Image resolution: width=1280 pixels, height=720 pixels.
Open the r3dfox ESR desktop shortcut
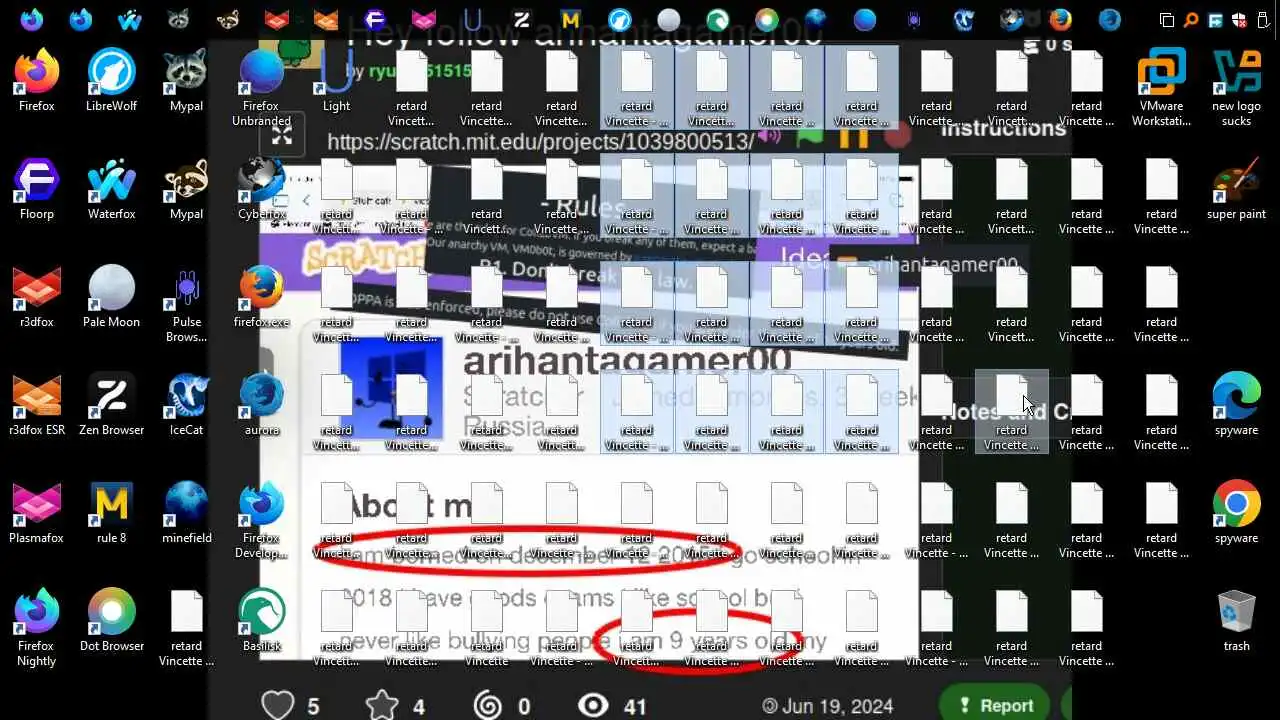click(x=37, y=404)
